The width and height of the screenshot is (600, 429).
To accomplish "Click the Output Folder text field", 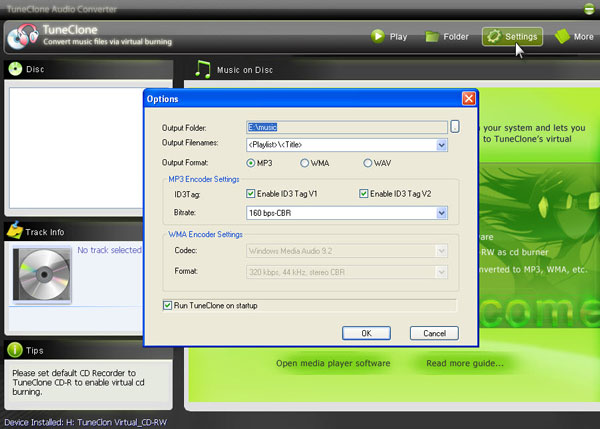I will coord(347,127).
